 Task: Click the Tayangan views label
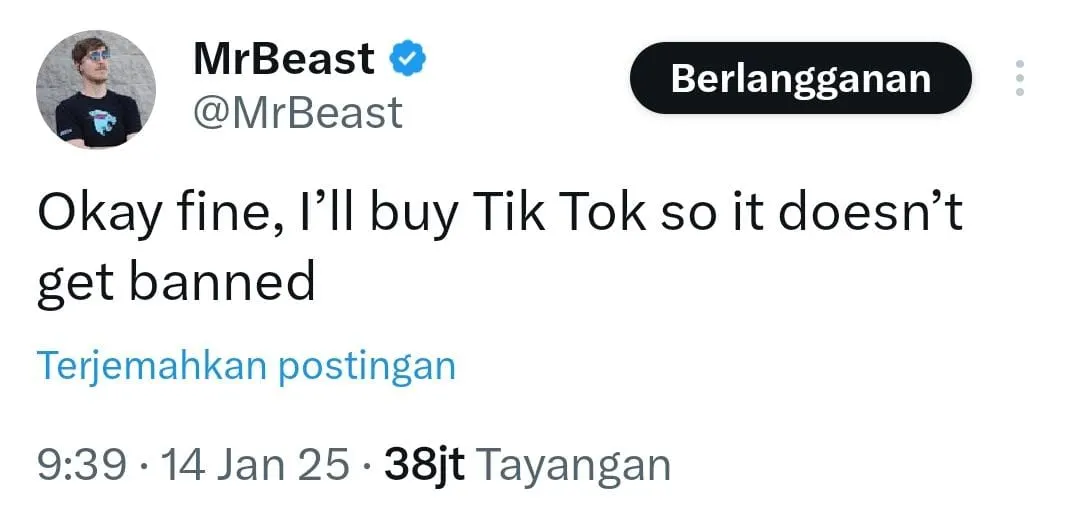572,464
